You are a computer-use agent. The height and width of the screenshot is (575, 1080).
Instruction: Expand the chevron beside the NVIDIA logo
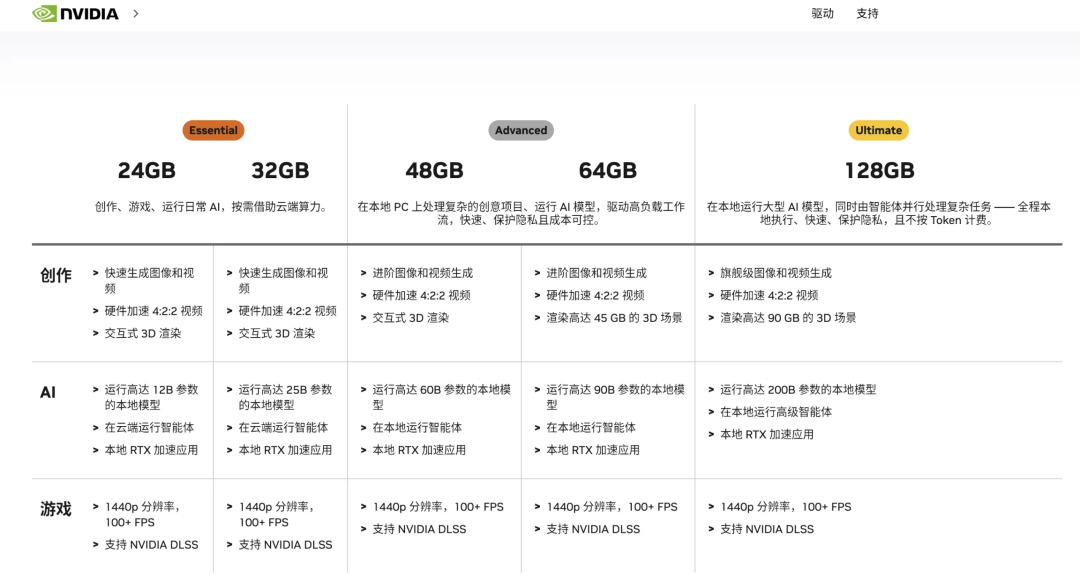coord(136,13)
